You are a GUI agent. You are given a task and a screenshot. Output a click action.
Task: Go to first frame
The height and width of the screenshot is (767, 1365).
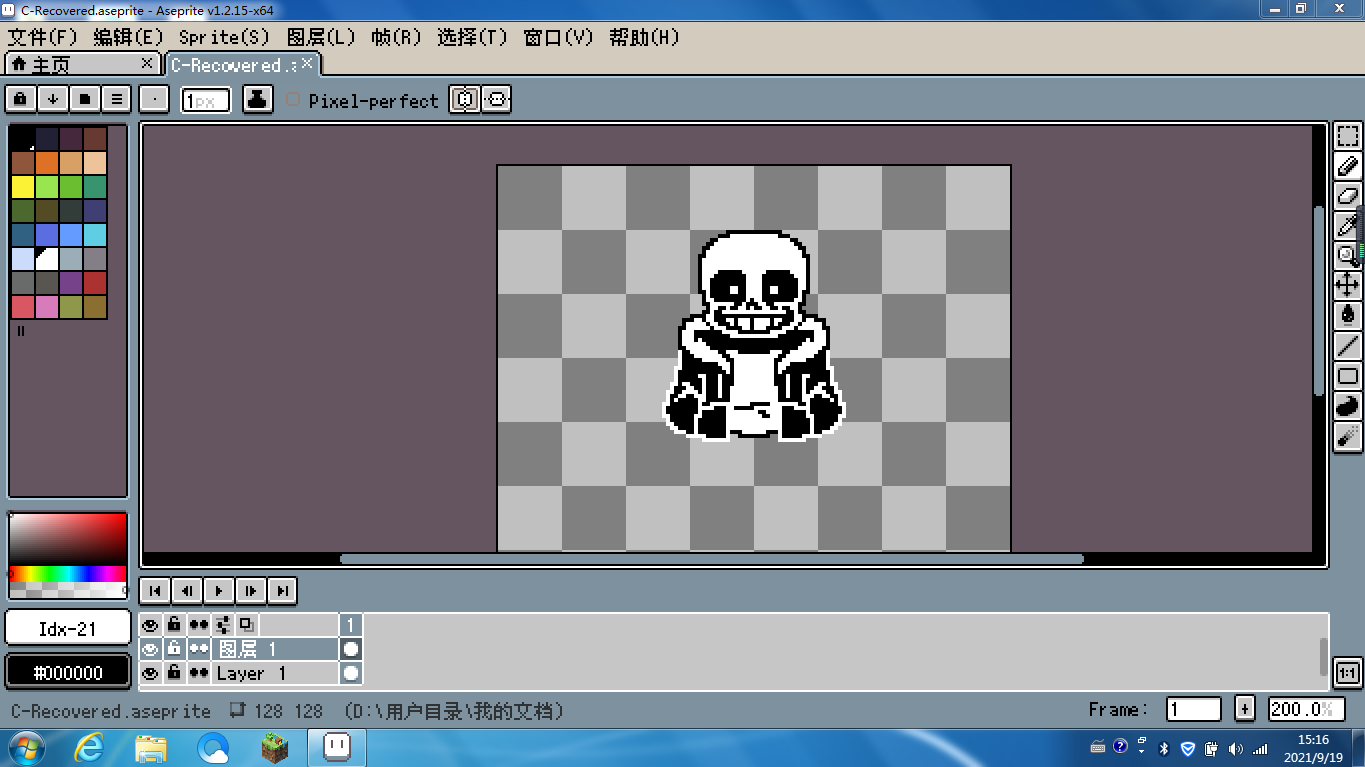[x=155, y=590]
